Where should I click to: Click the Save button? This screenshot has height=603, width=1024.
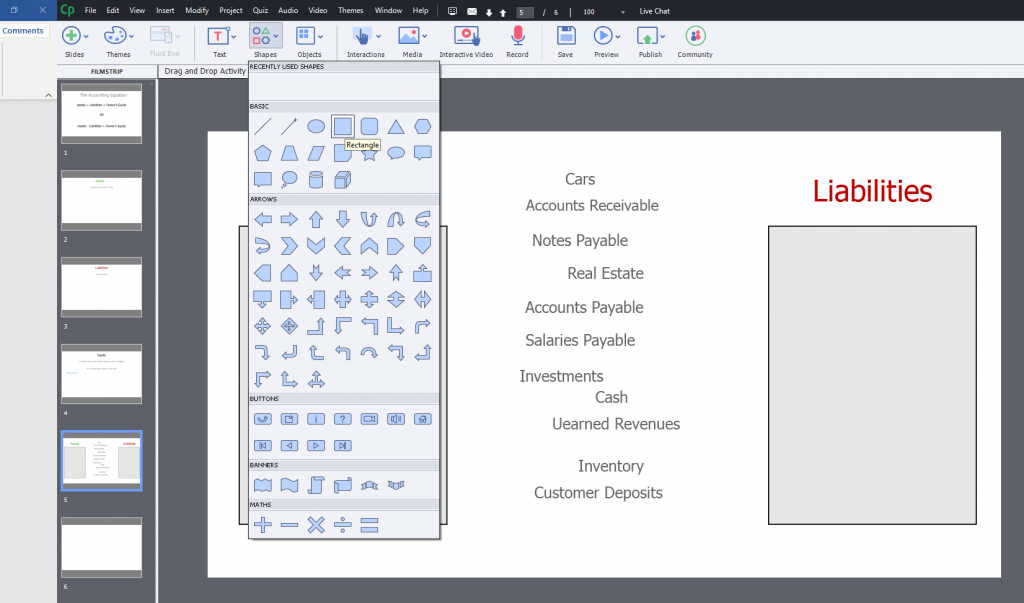coord(565,40)
